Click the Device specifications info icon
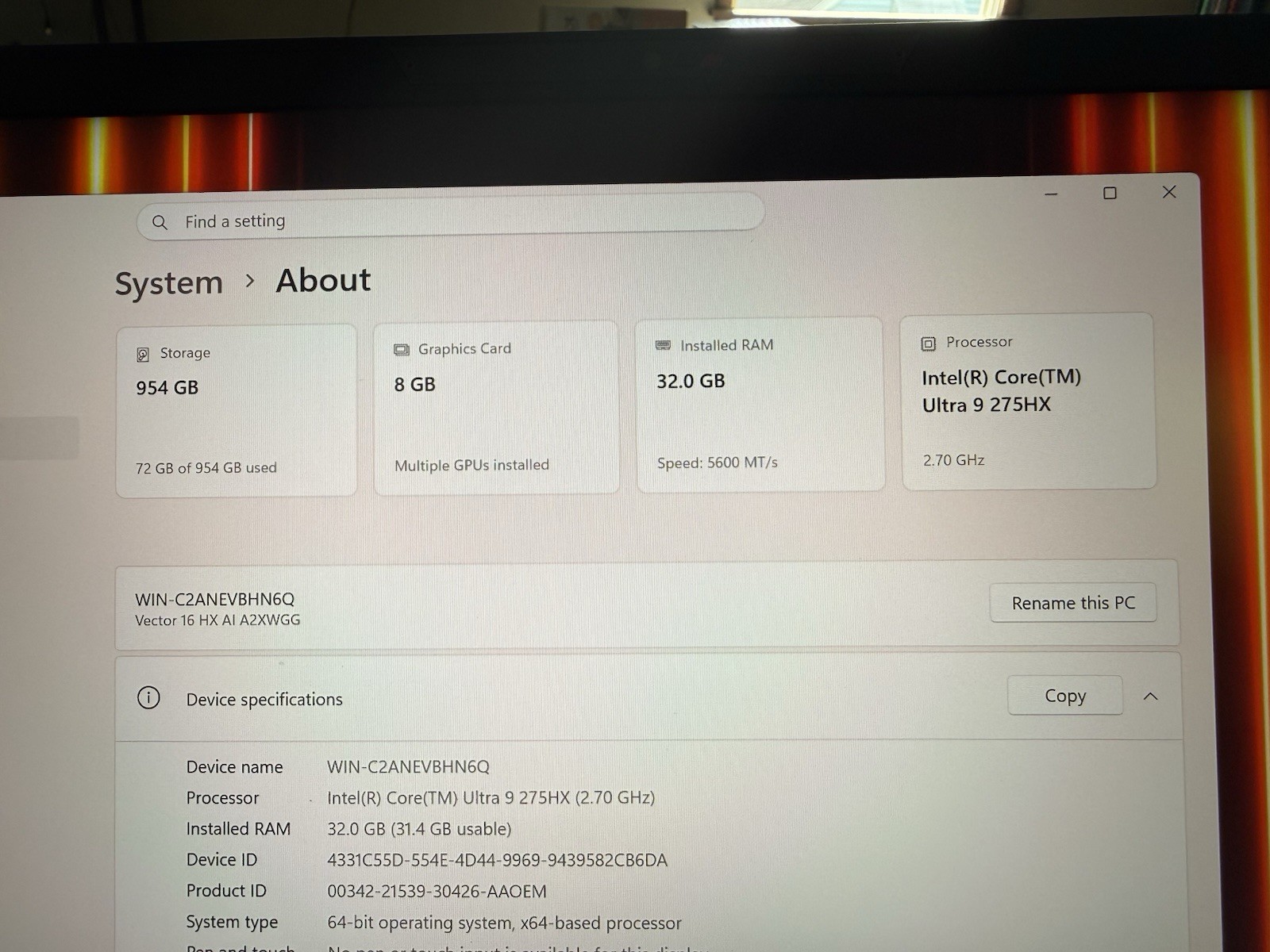The height and width of the screenshot is (952, 1270). pos(148,697)
